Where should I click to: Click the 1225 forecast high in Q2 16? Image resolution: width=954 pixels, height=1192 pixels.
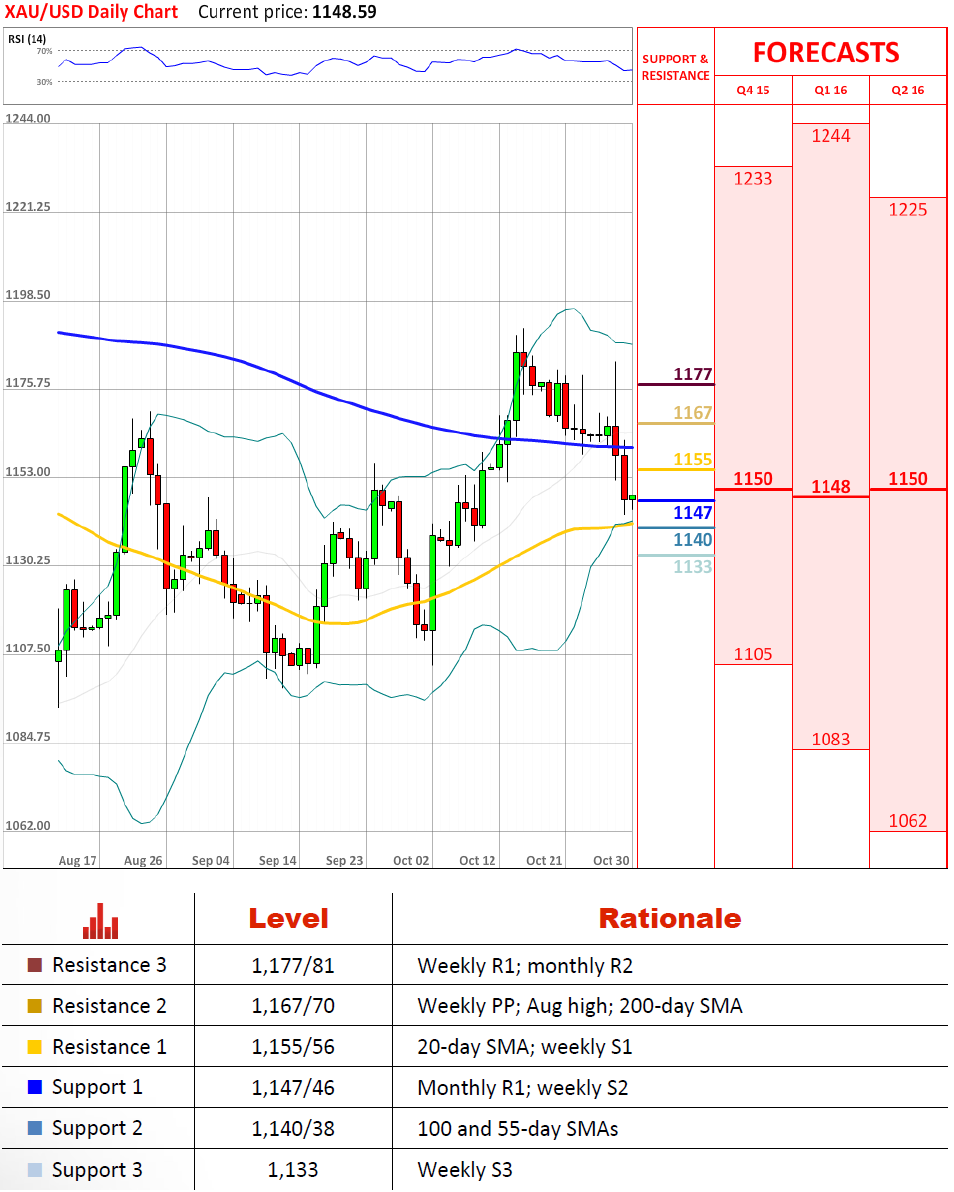coord(908,210)
